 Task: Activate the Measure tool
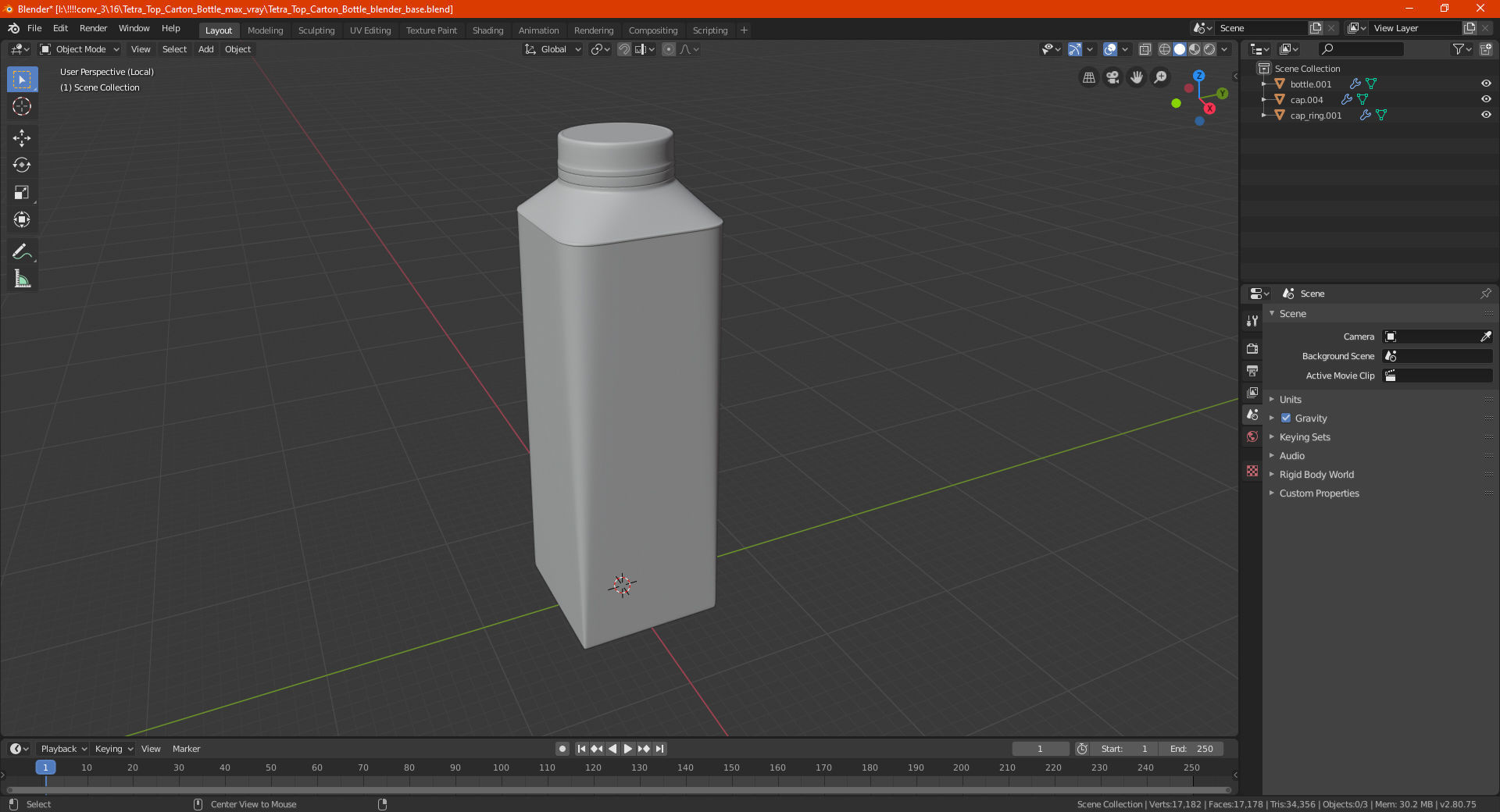pyautogui.click(x=22, y=279)
